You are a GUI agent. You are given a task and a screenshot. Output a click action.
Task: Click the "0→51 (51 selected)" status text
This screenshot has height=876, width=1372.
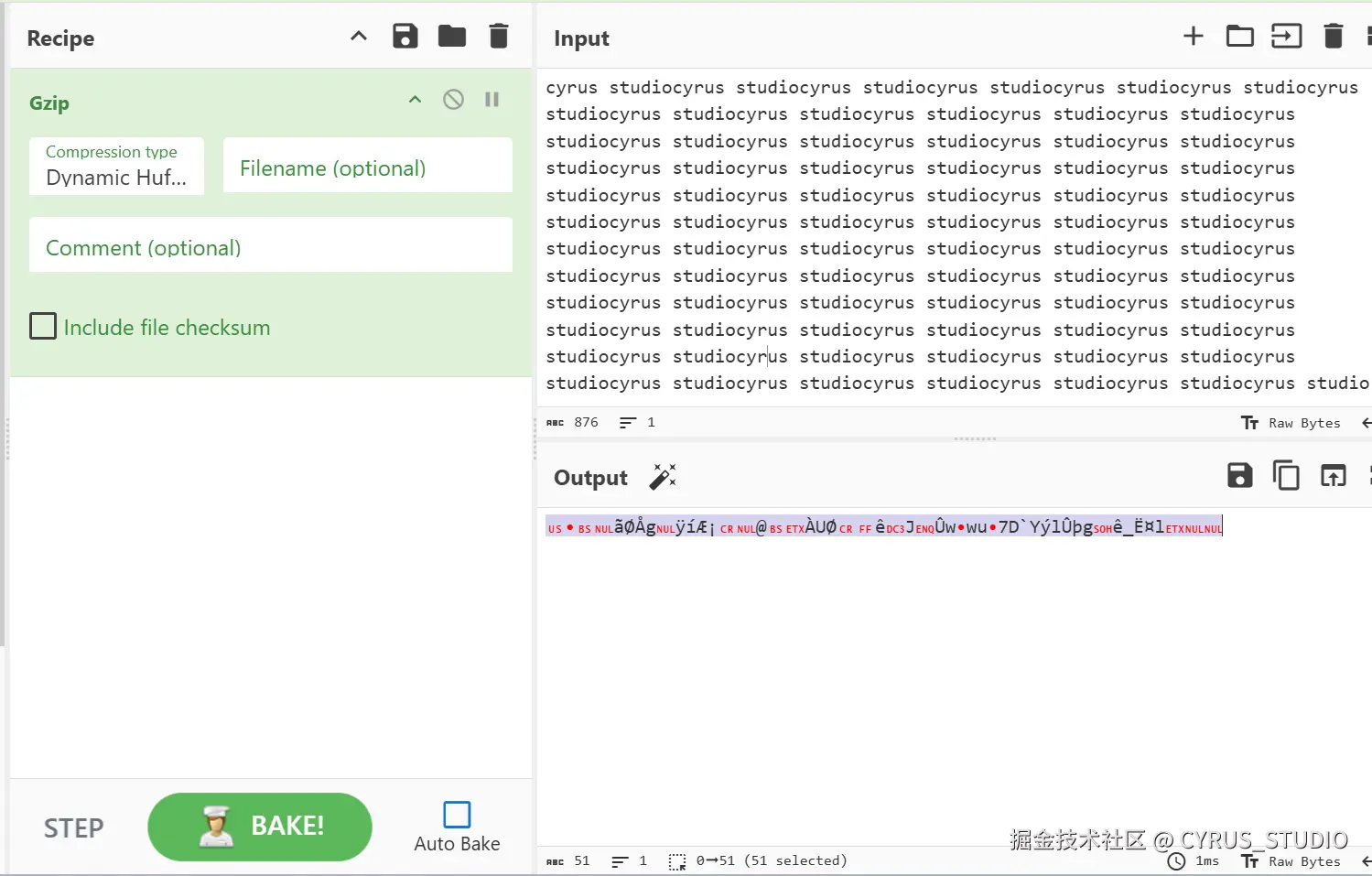772,861
